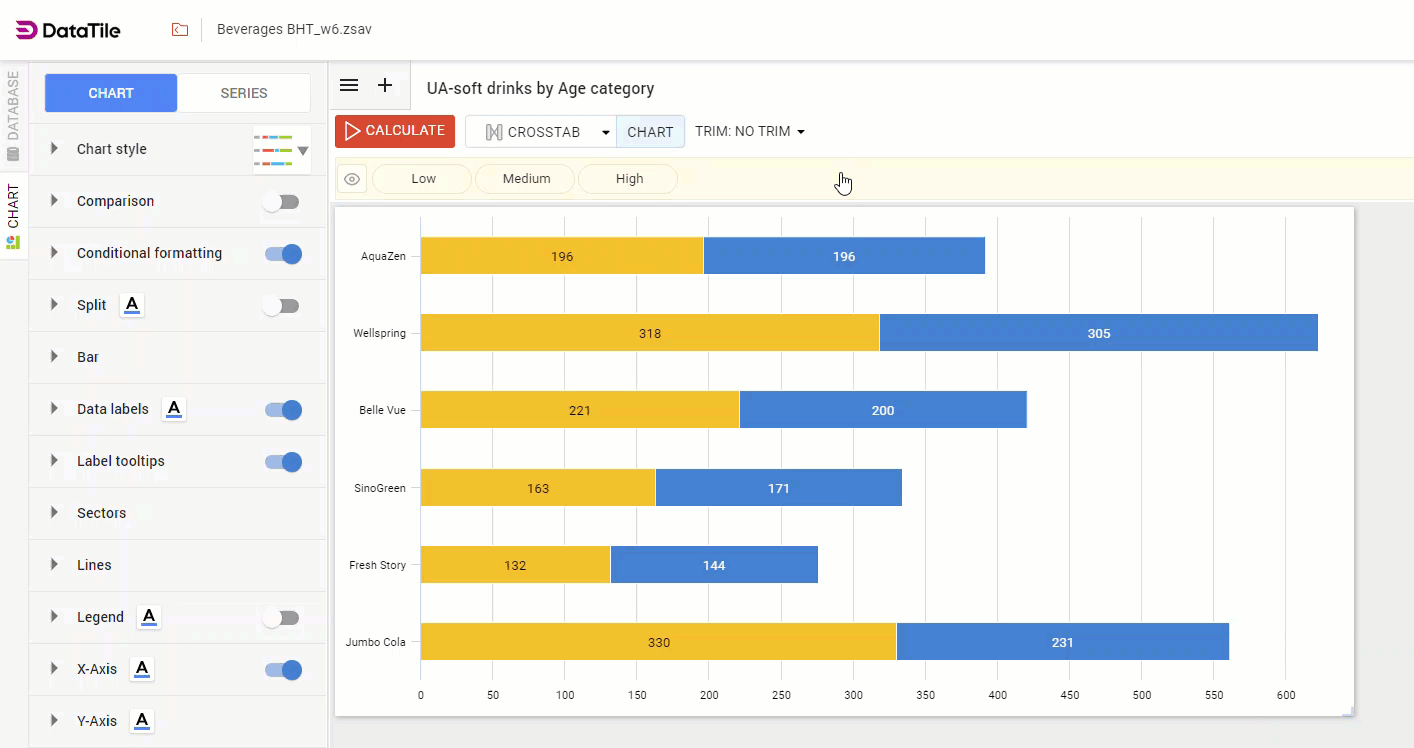Expand the Sectors section
1414x748 pixels.
tap(102, 513)
